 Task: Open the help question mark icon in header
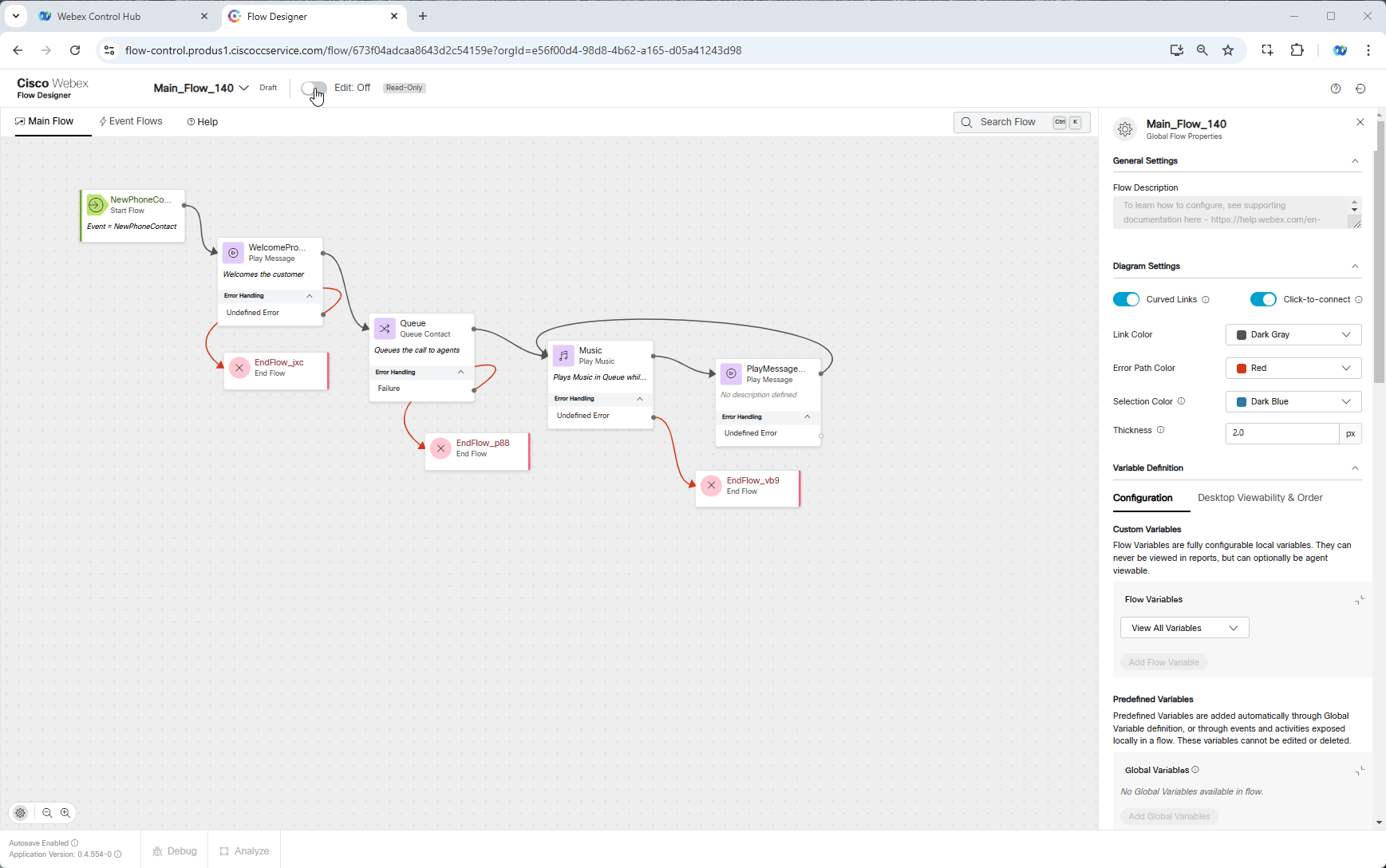tap(1336, 89)
